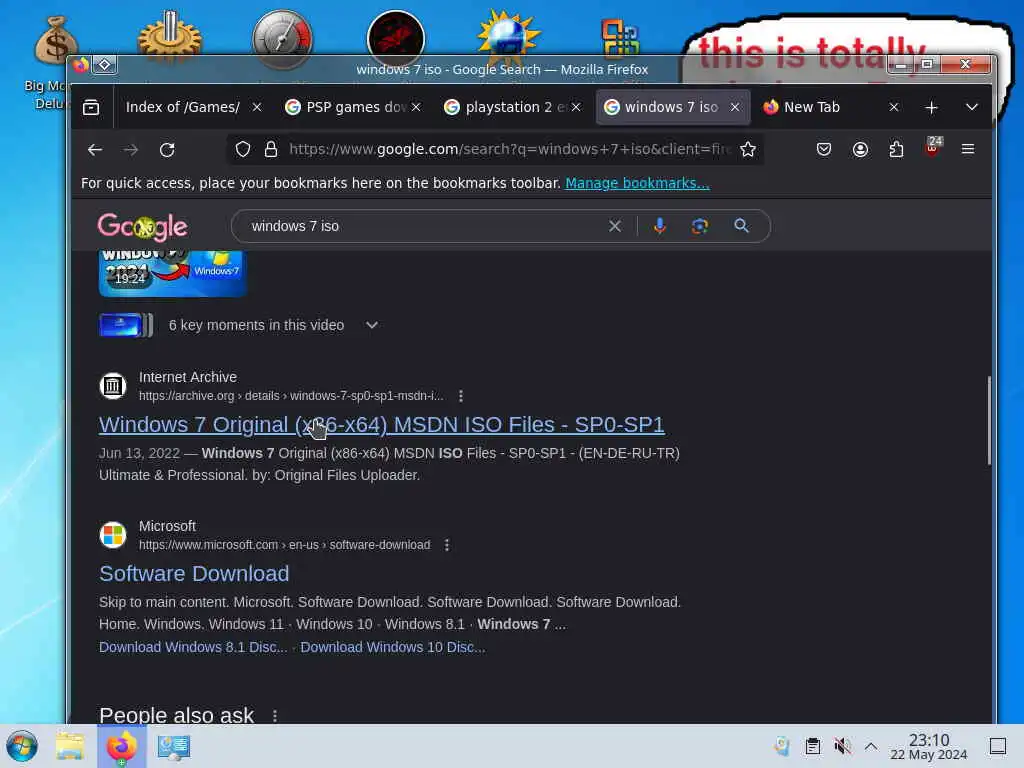Open People also ask options menu
Image resolution: width=1024 pixels, height=768 pixels.
click(275, 716)
